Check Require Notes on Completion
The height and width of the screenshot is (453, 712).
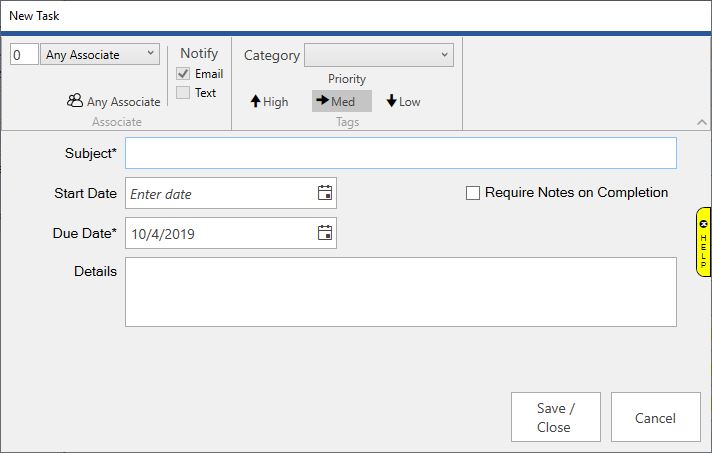coord(473,193)
